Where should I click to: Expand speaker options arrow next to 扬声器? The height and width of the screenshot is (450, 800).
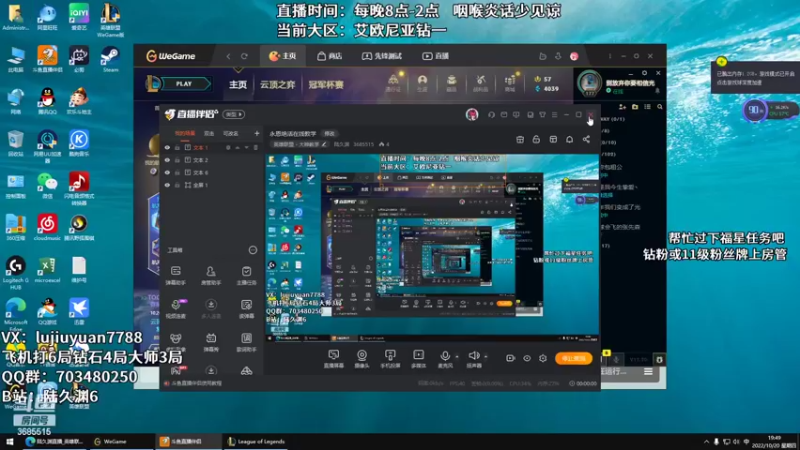click(486, 356)
